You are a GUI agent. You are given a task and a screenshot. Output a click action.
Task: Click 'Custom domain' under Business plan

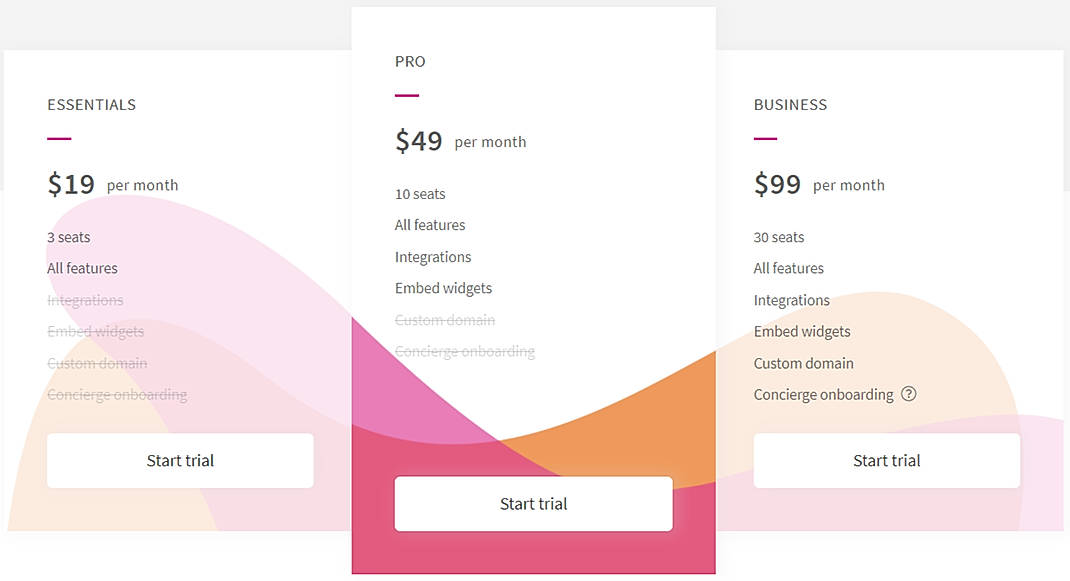pyautogui.click(x=804, y=363)
